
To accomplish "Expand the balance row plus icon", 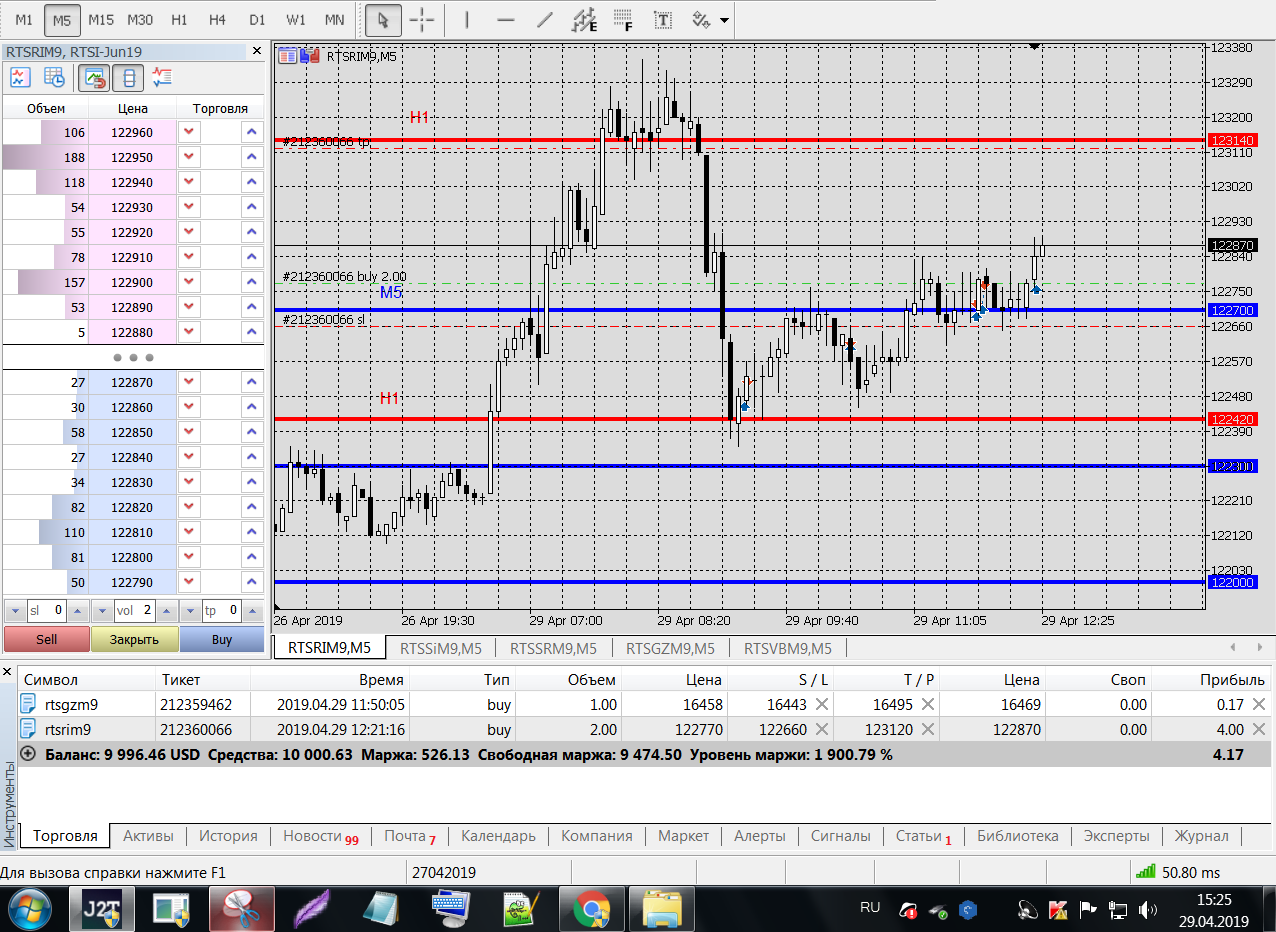I will [28, 755].
